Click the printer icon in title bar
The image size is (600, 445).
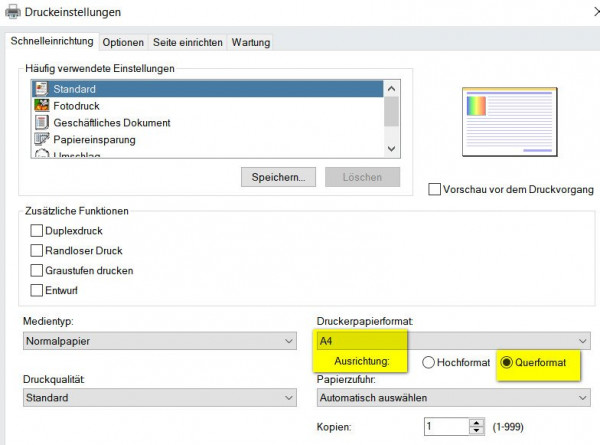tap(13, 12)
